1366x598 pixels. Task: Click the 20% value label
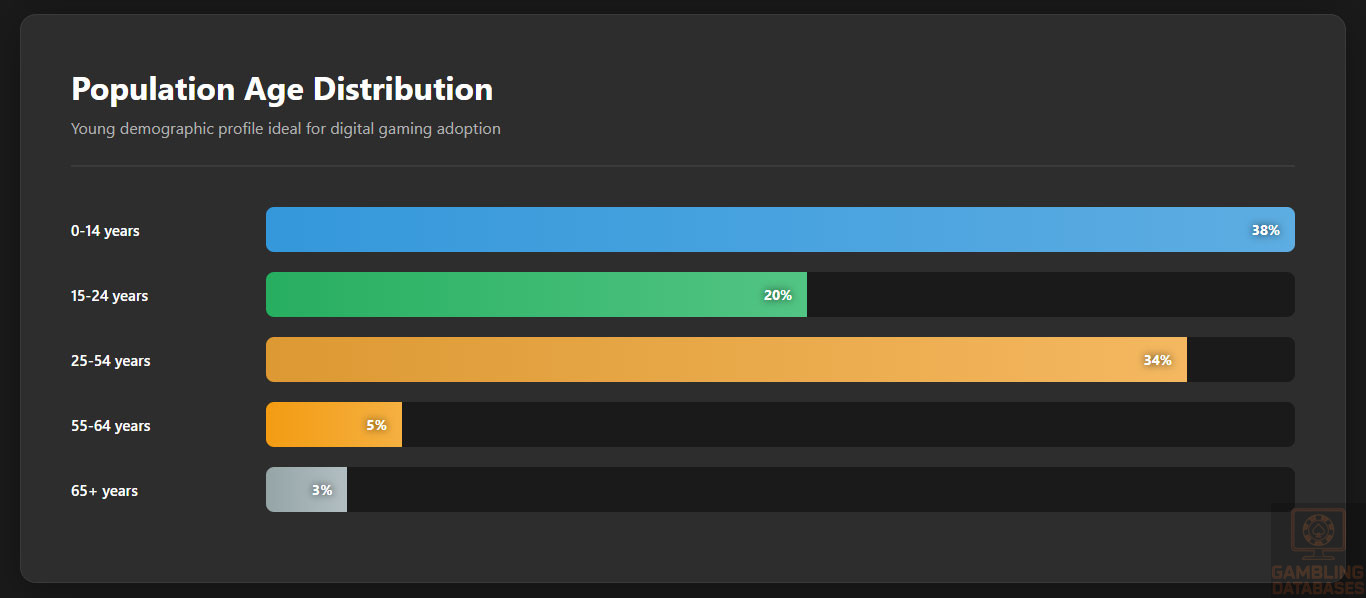778,295
